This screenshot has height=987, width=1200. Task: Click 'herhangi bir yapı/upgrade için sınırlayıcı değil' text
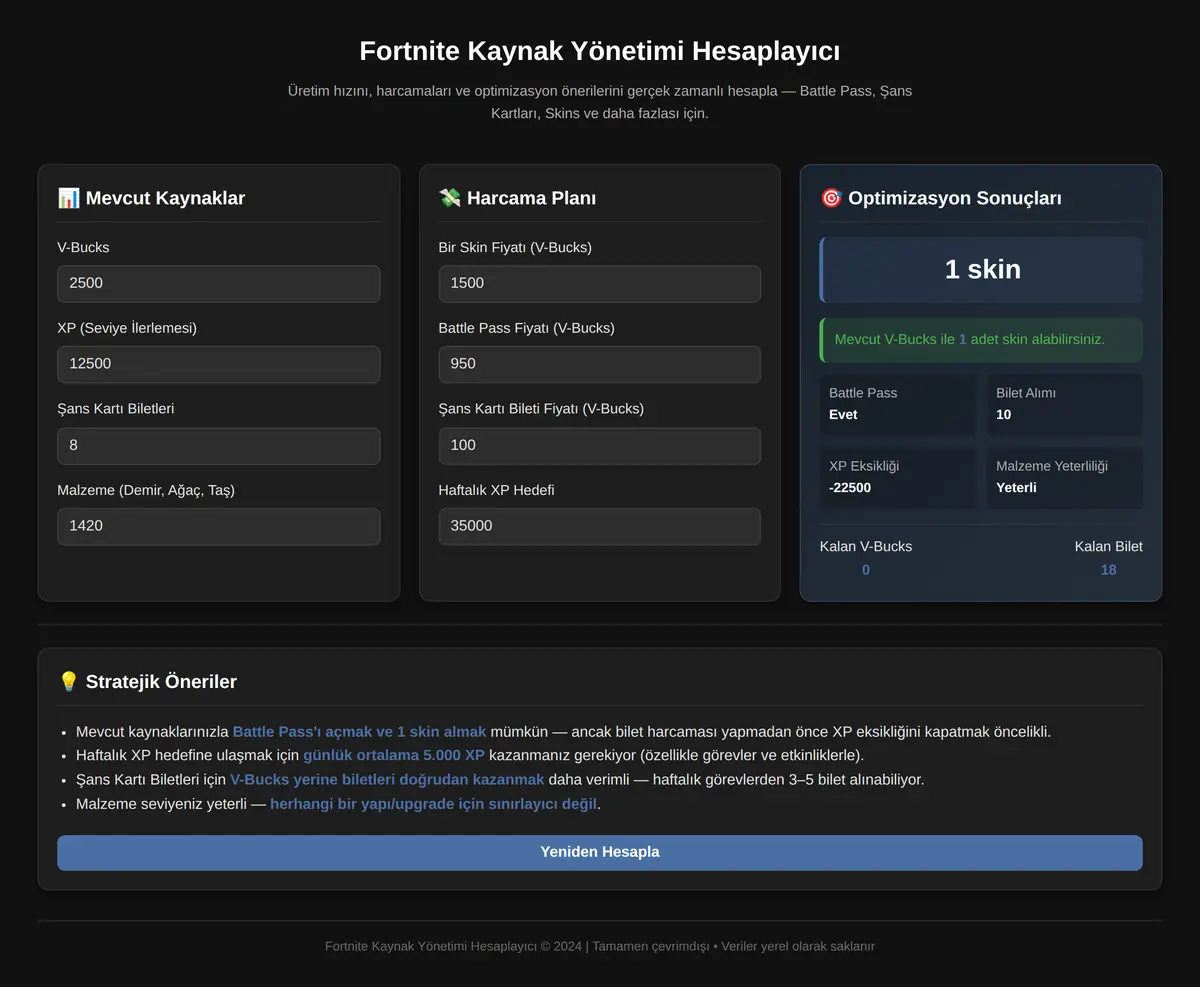(x=433, y=804)
